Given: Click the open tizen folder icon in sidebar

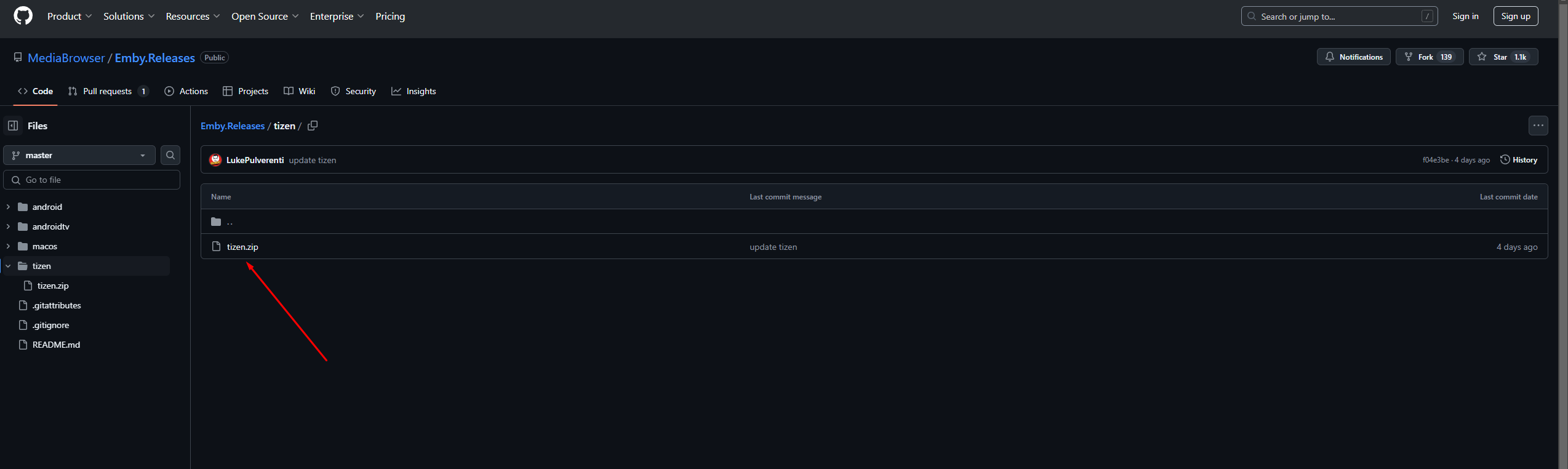Looking at the screenshot, I should pos(23,266).
